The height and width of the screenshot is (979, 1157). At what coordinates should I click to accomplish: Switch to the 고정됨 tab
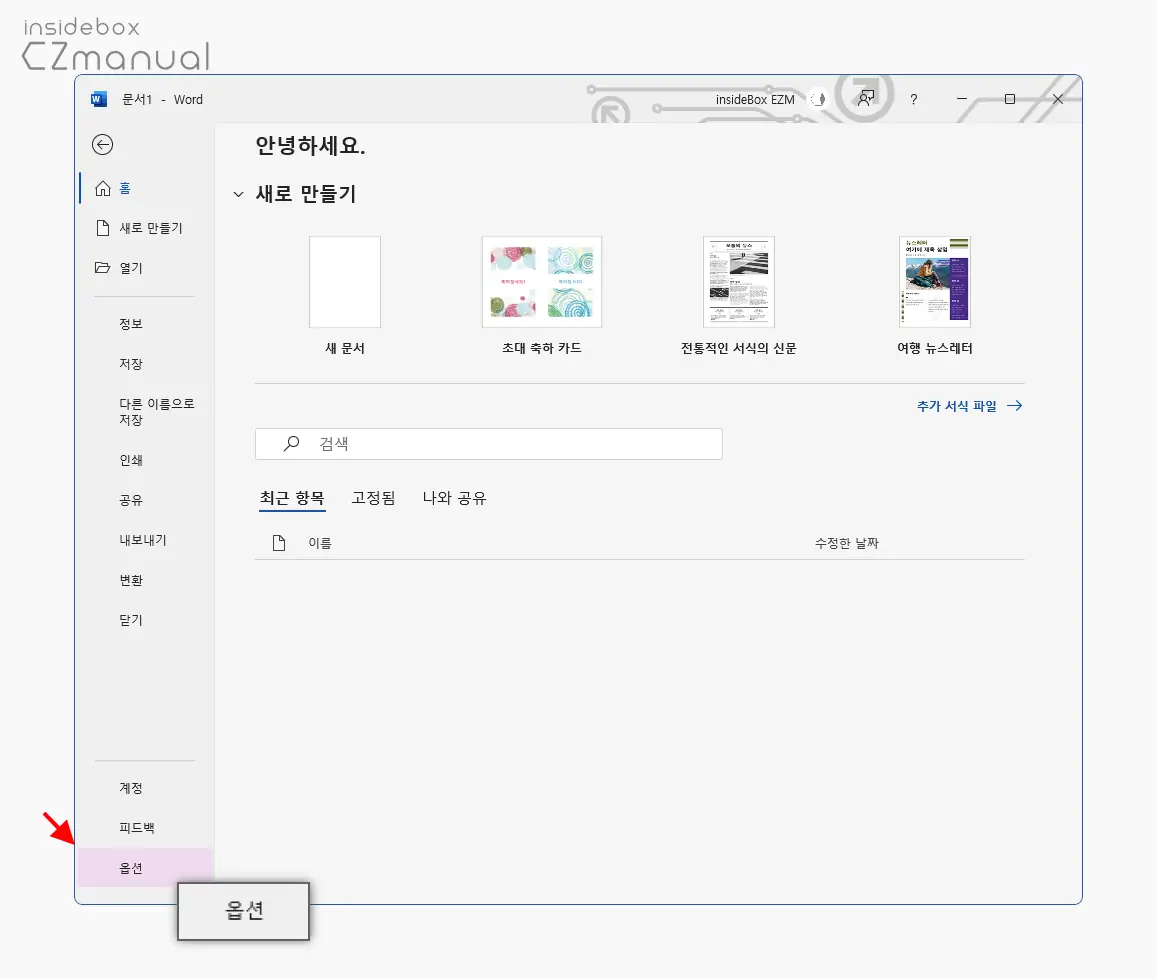[373, 498]
